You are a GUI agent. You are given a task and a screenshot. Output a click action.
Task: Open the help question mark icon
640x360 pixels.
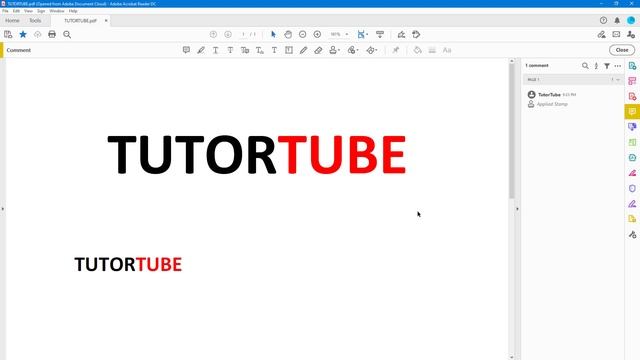click(603, 20)
